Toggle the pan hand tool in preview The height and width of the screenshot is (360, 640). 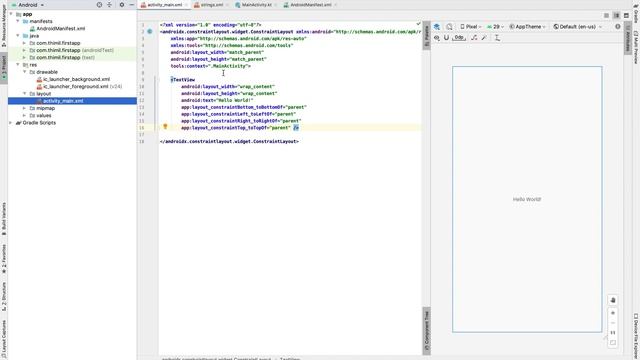click(x=613, y=300)
